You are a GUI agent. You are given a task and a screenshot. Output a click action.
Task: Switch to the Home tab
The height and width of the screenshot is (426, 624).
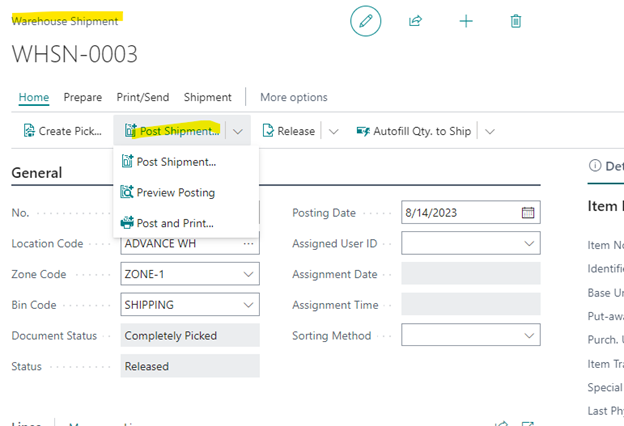pos(34,97)
